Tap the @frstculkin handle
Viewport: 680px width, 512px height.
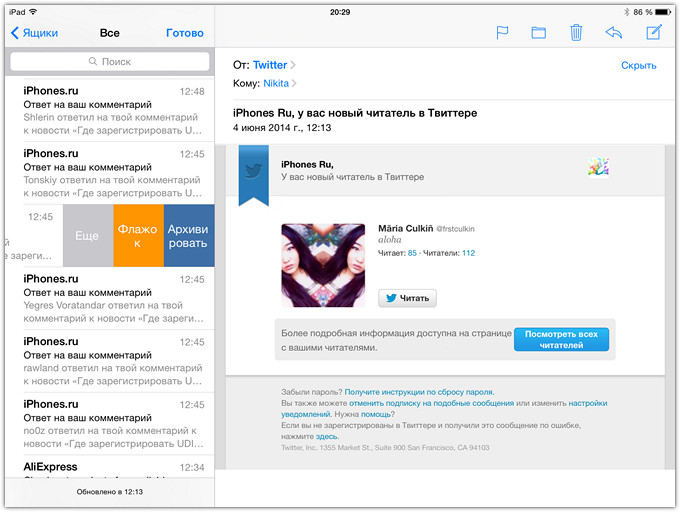tap(455, 229)
